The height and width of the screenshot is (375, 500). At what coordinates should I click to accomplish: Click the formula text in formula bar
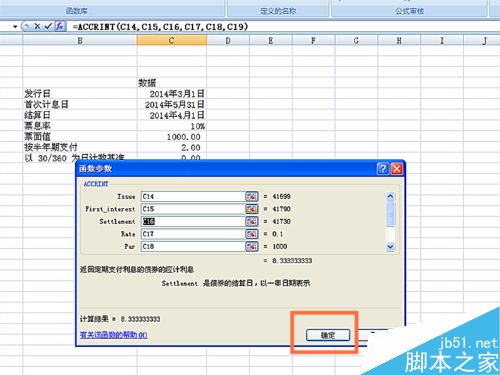tap(160, 27)
